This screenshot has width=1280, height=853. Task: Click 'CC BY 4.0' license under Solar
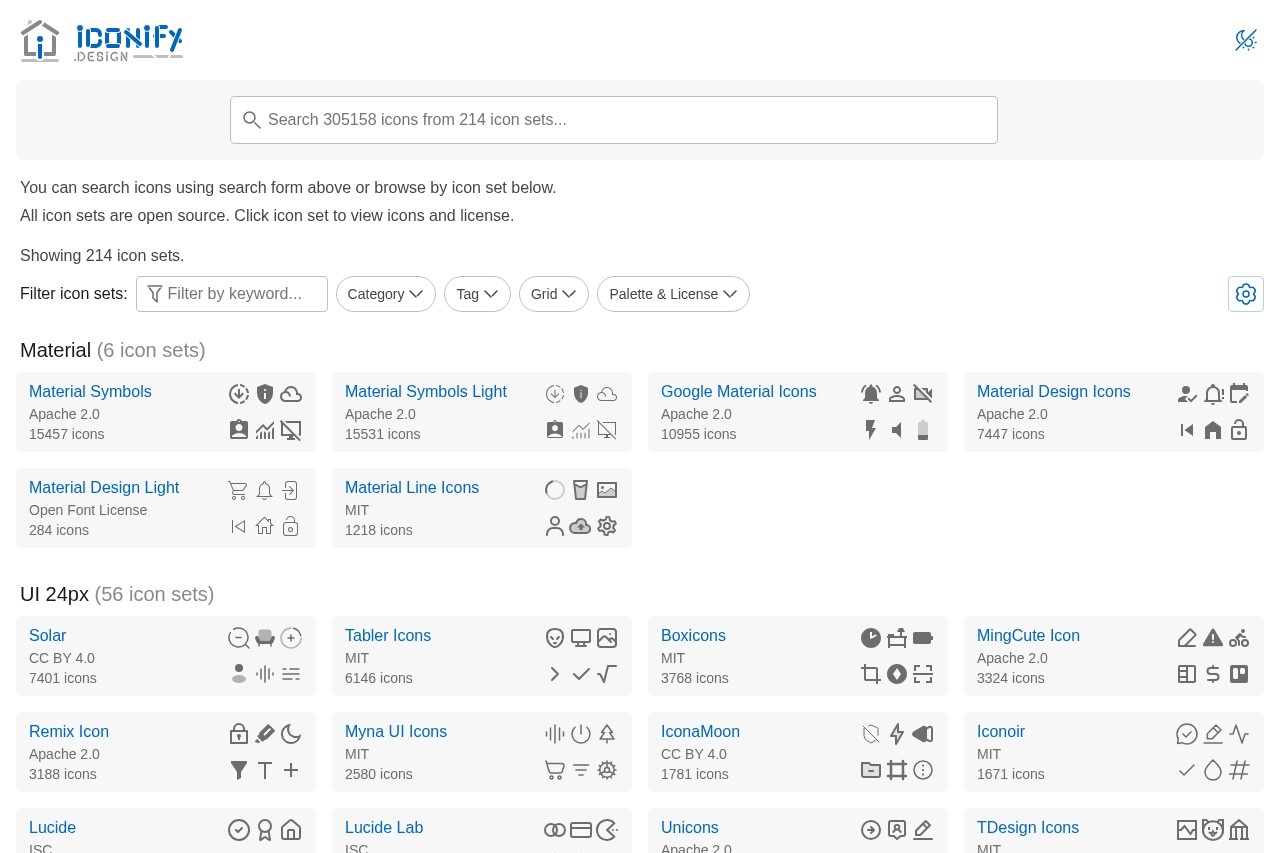tap(62, 658)
